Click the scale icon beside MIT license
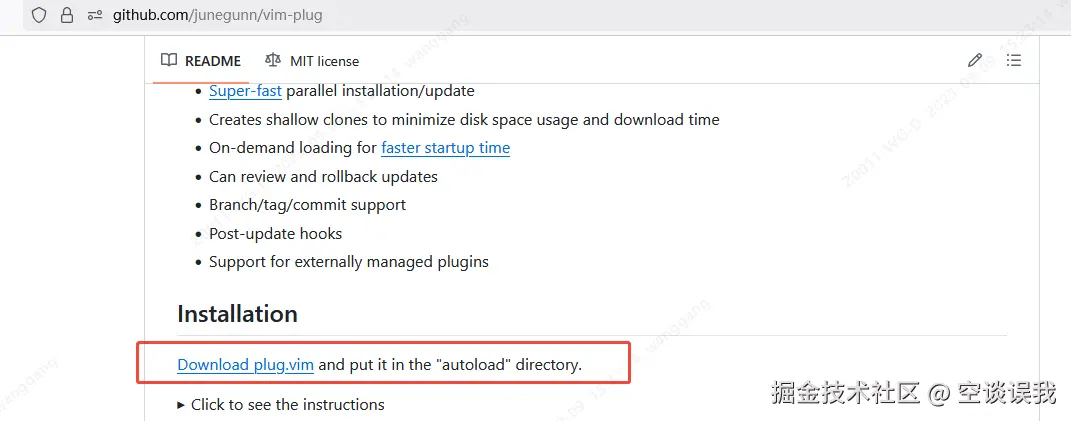1071x421 pixels. 273,61
